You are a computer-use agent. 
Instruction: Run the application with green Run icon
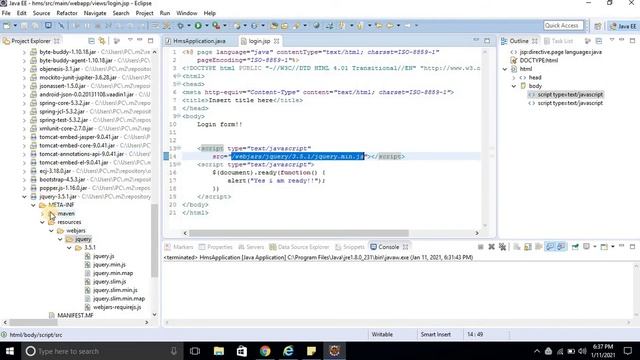coord(198,26)
